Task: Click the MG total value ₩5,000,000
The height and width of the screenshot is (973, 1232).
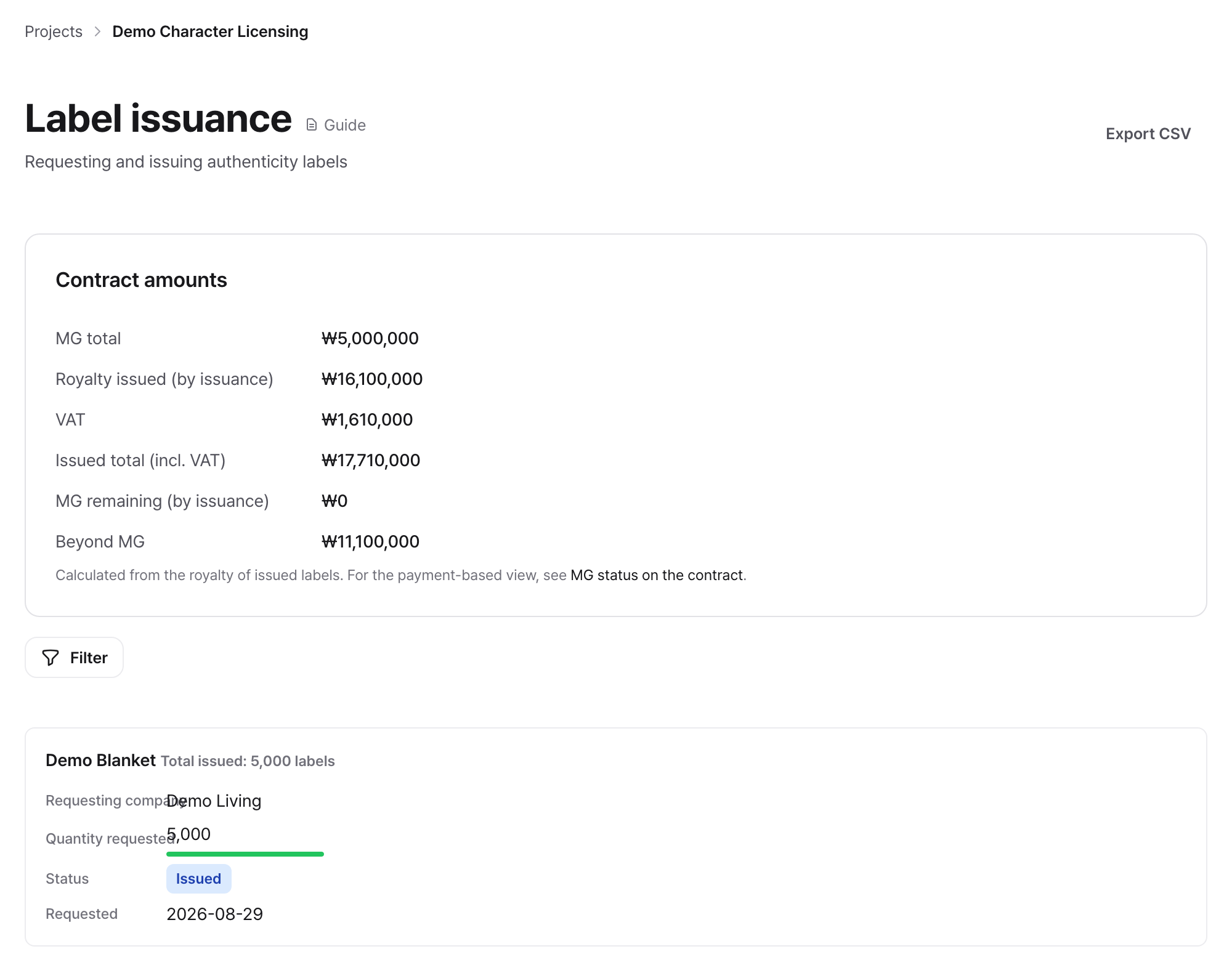Action: [x=370, y=339]
